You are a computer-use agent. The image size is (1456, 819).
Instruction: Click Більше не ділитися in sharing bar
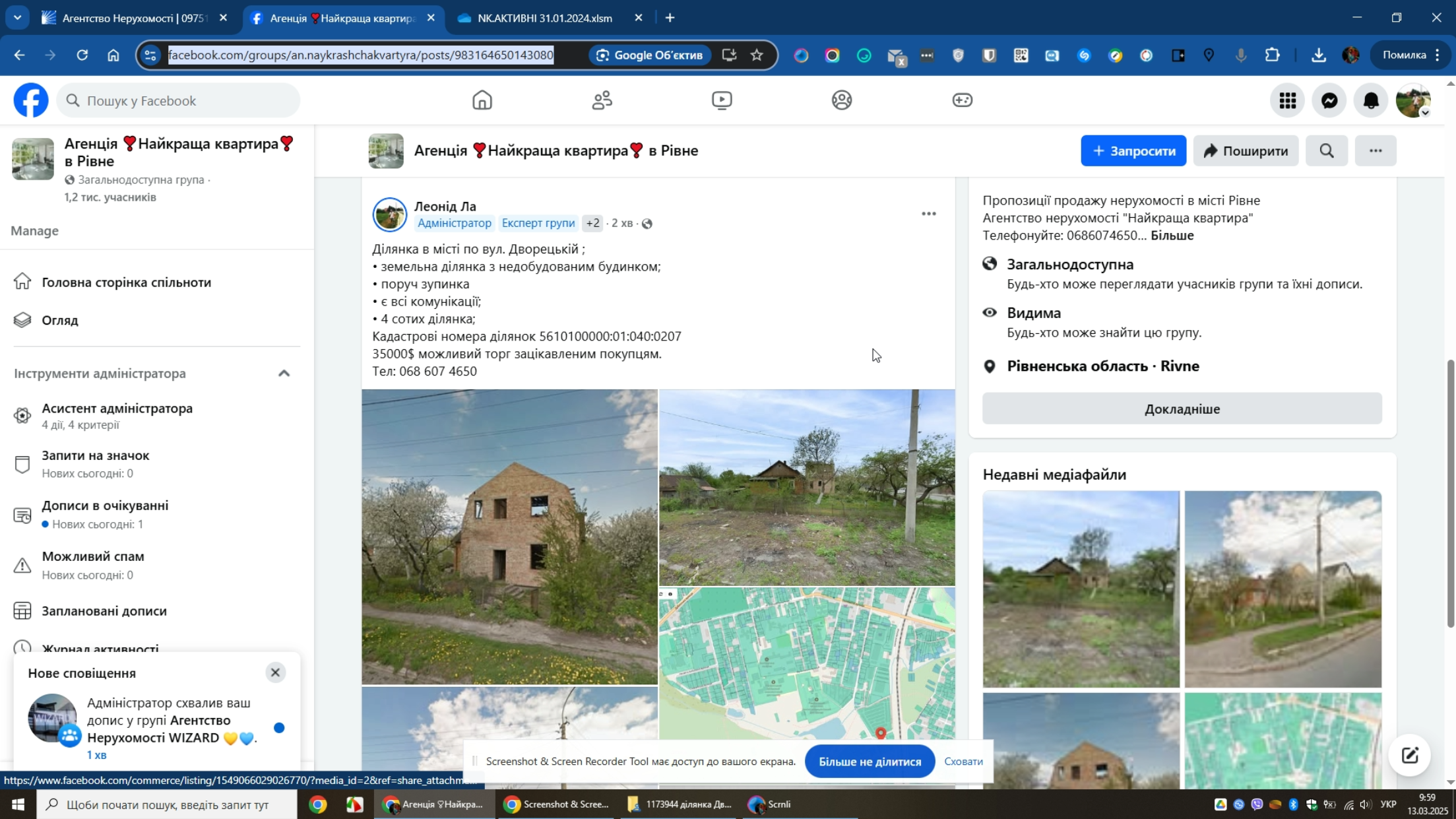870,762
